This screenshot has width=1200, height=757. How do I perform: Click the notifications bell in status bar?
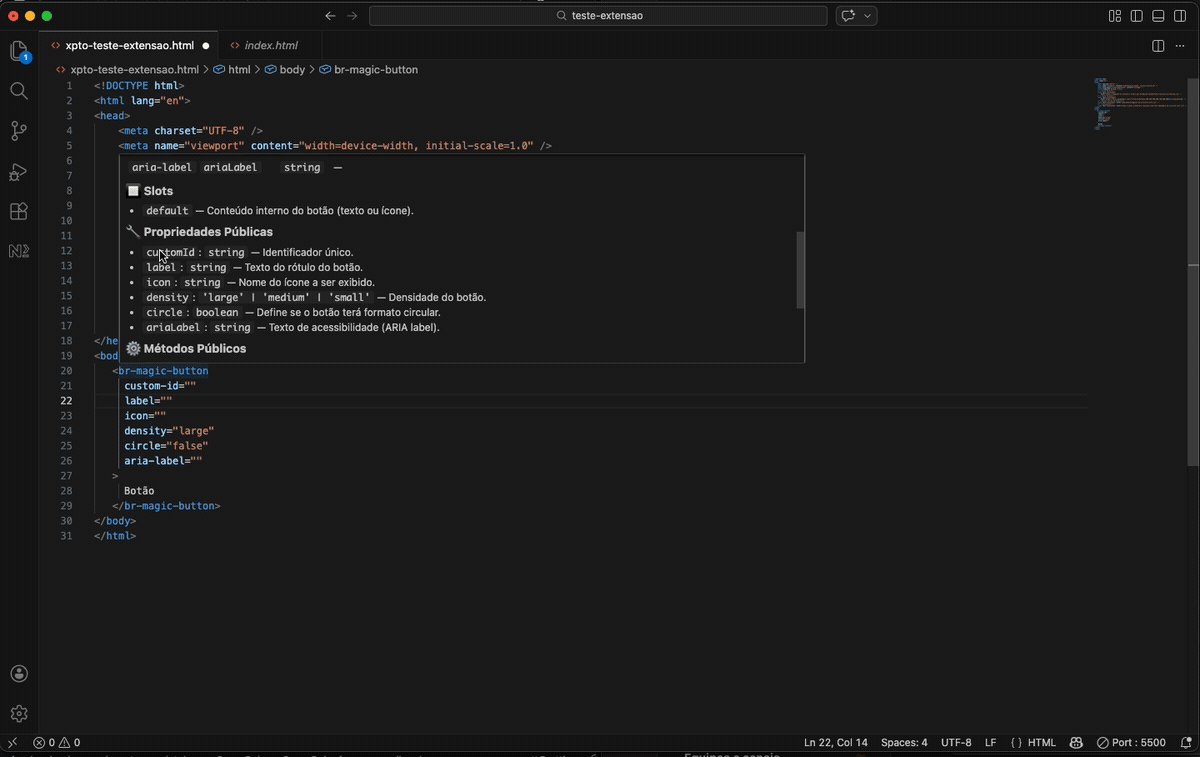pyautogui.click(x=1186, y=743)
